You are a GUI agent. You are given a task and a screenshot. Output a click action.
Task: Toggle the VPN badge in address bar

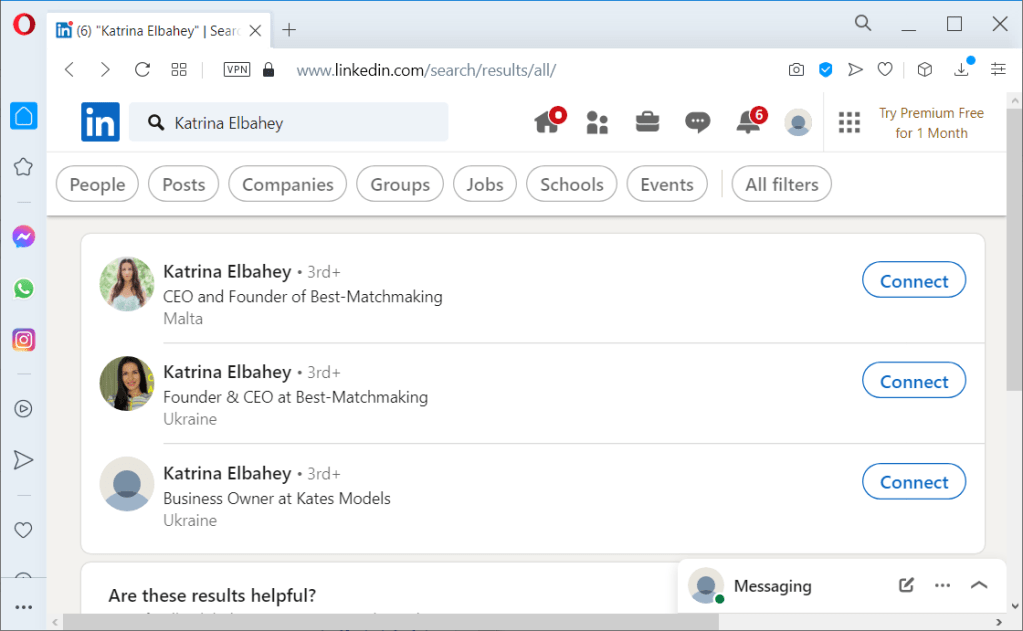(x=237, y=70)
